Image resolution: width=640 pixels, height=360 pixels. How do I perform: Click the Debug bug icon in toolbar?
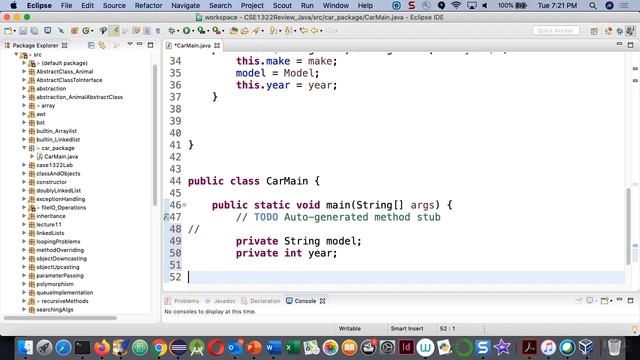(172, 31)
